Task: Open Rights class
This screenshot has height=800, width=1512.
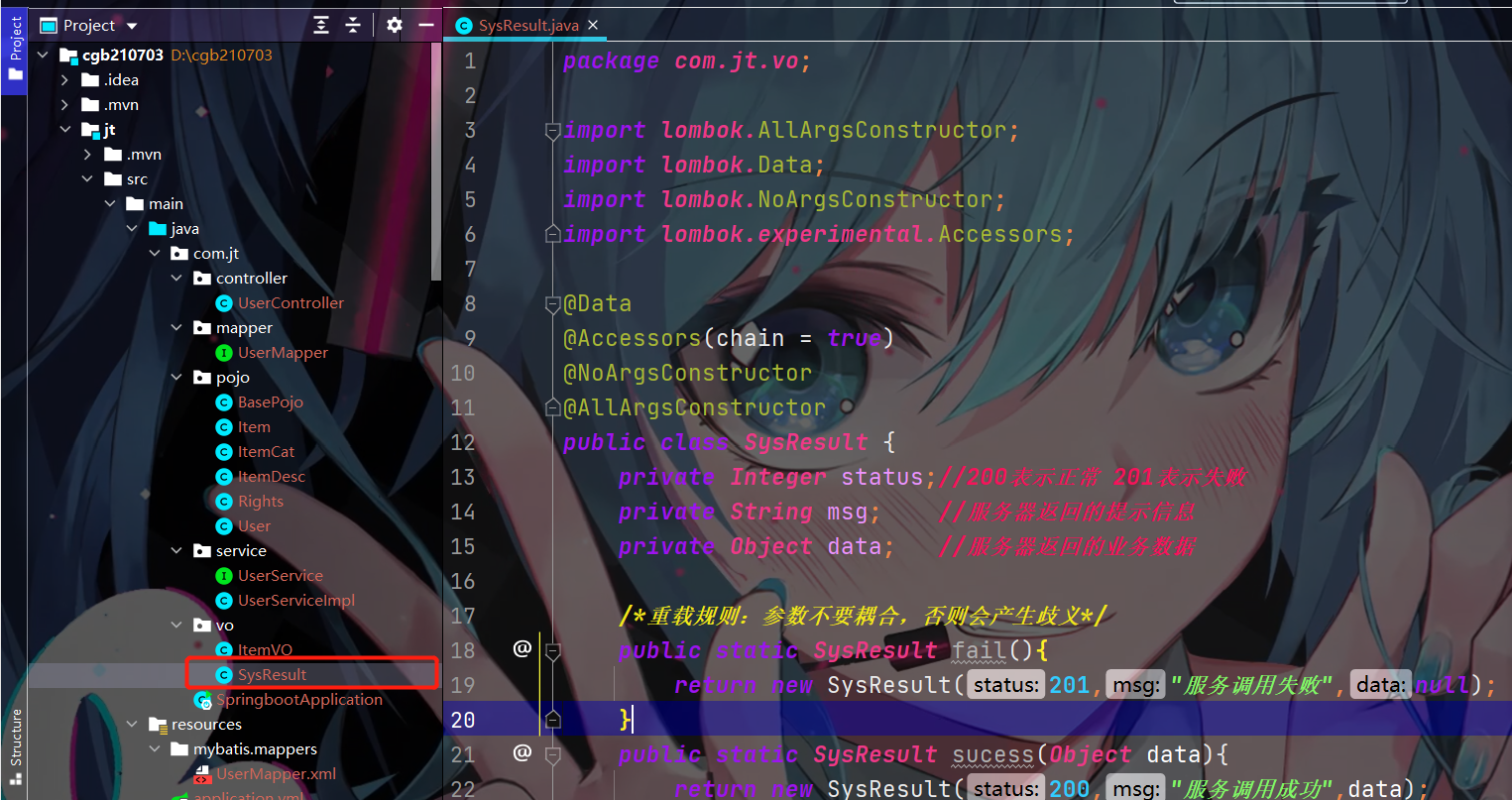Action: (x=260, y=501)
